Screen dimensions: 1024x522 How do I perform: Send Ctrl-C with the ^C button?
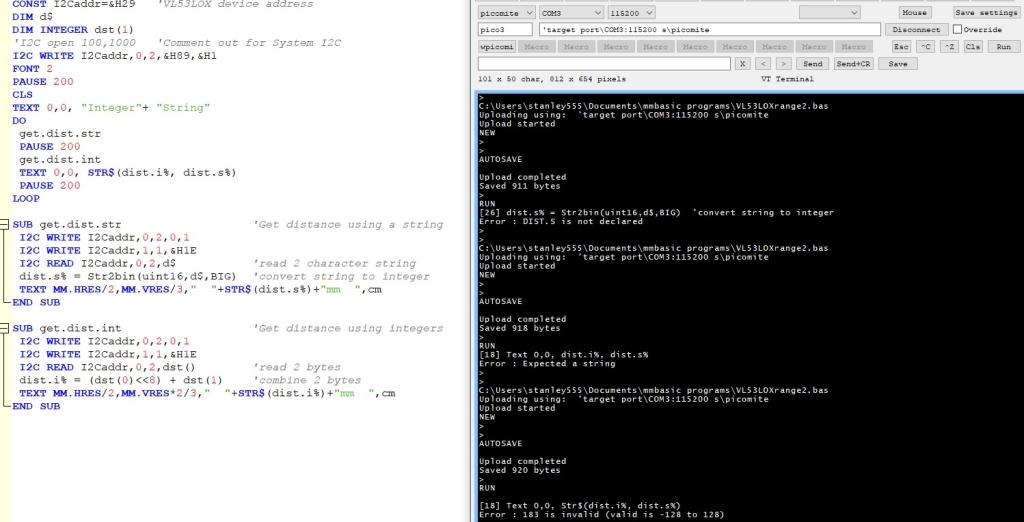(x=927, y=47)
